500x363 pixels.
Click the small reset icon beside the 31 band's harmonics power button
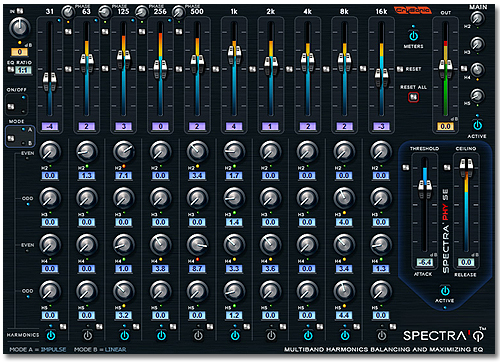[x=63, y=327]
